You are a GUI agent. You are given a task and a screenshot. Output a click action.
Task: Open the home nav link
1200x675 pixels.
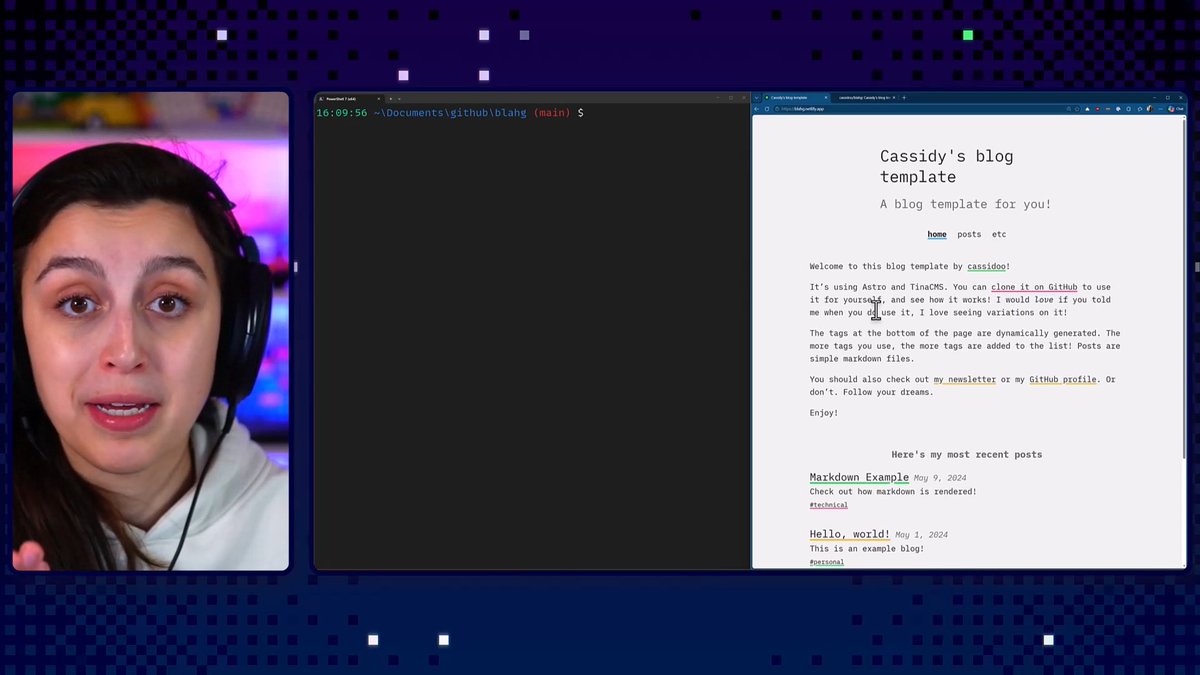(937, 235)
